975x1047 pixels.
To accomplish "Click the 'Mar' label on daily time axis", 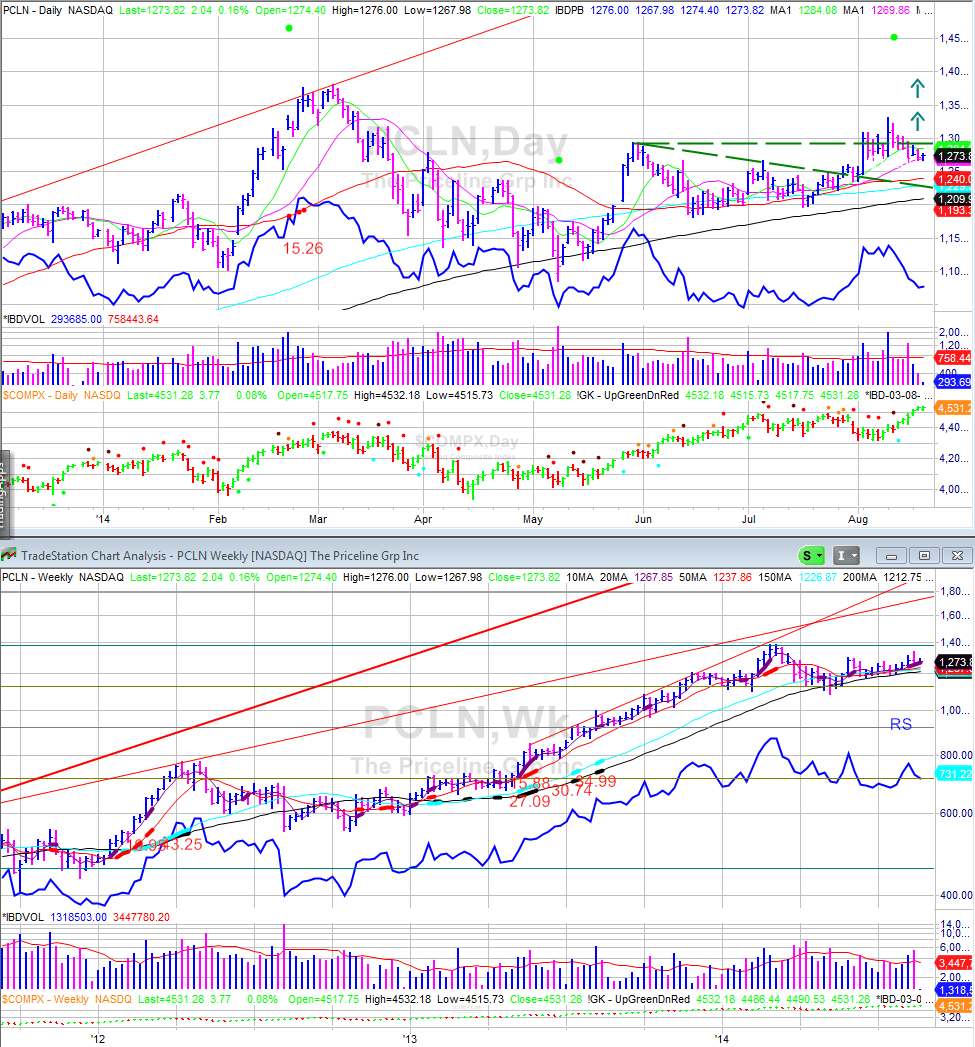I will point(318,519).
